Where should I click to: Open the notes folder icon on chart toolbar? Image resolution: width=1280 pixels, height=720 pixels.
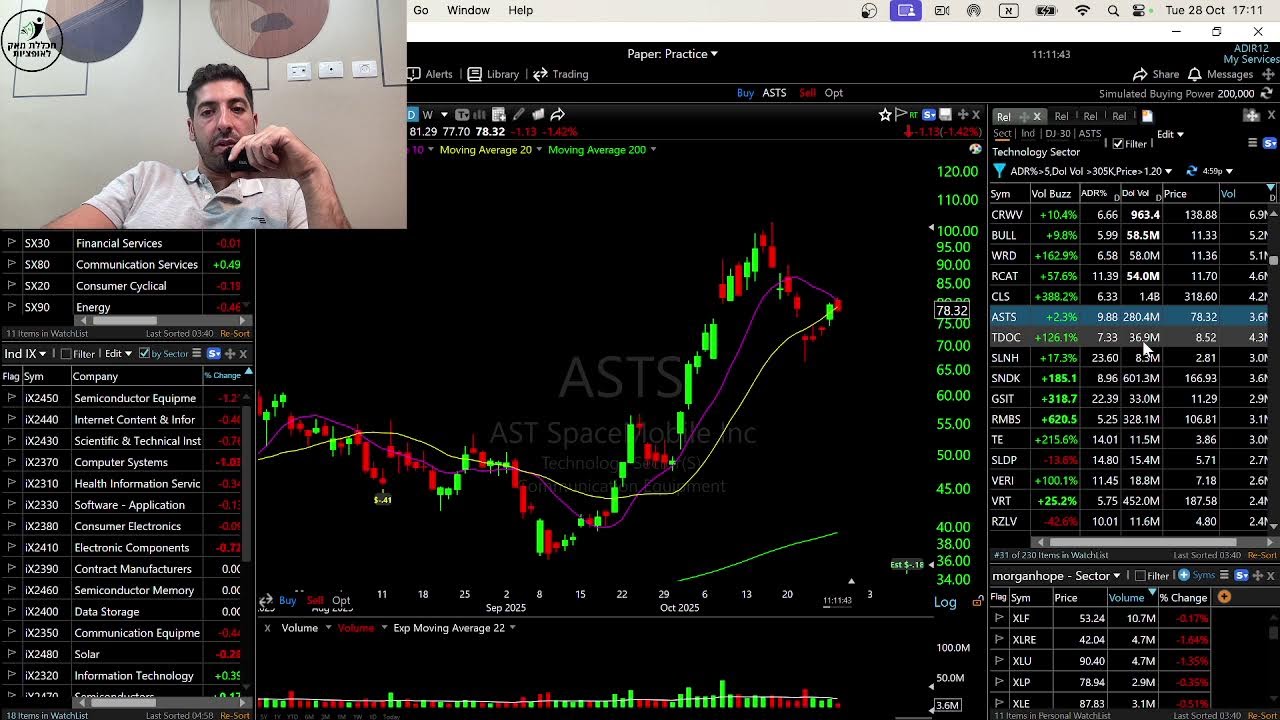point(538,114)
